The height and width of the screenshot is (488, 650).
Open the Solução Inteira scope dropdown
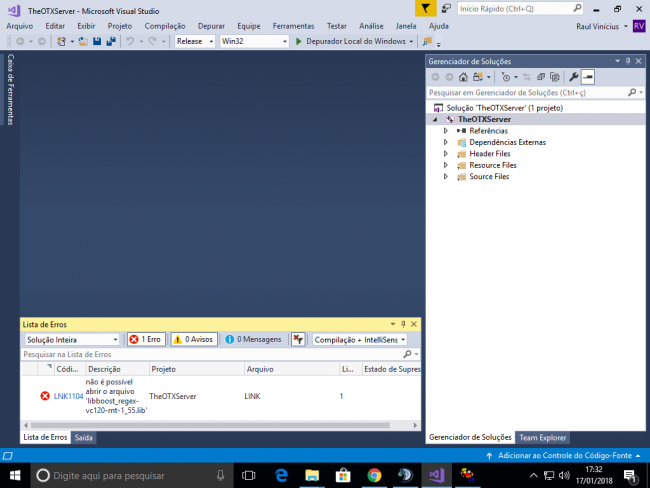[72, 340]
